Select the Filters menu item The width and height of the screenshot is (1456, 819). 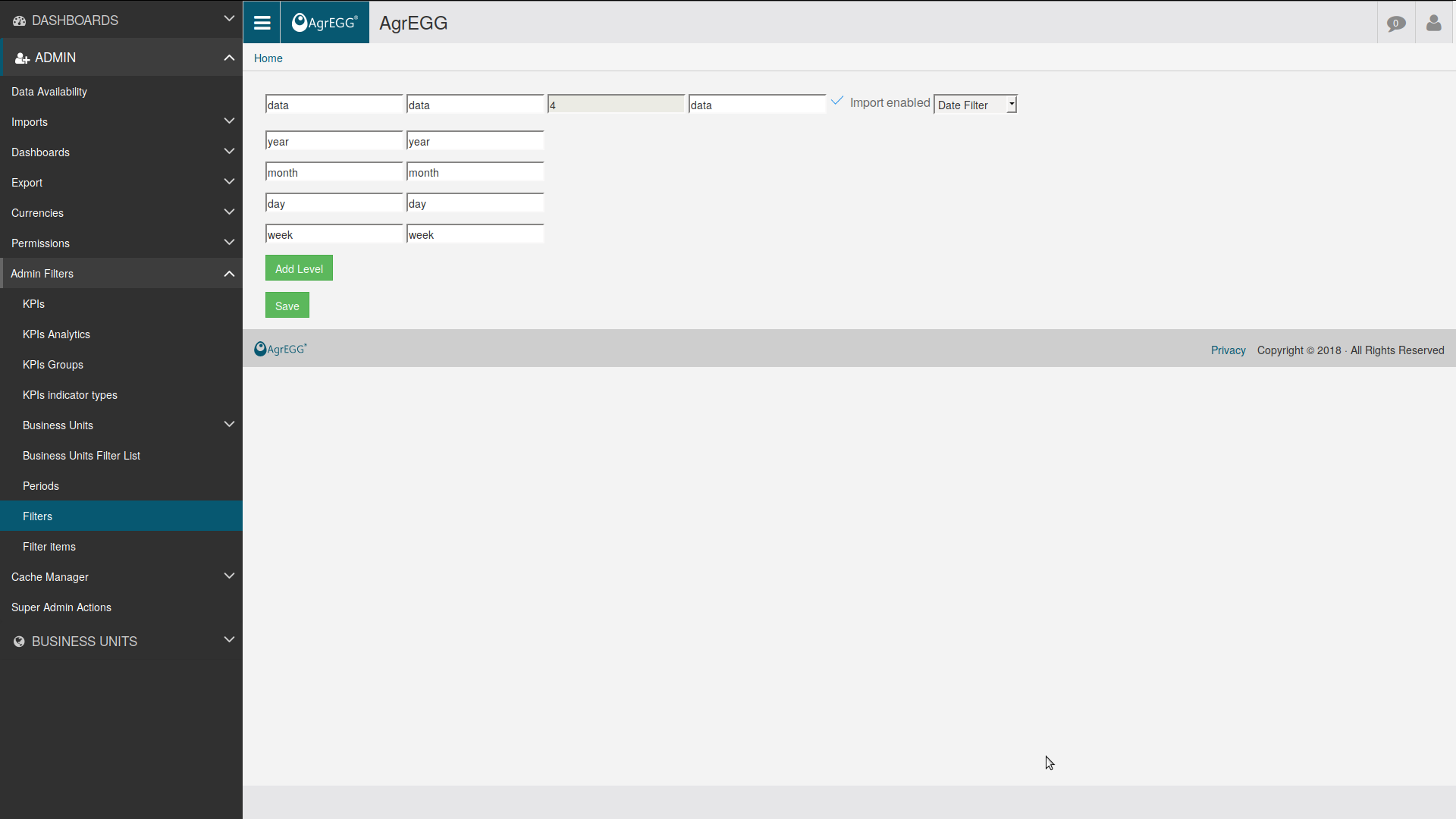coord(121,516)
